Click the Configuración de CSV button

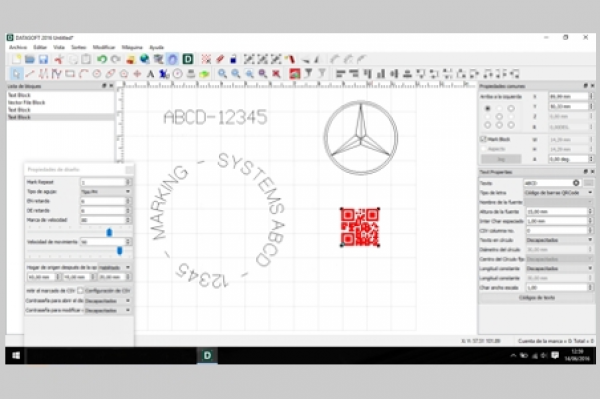pos(108,291)
